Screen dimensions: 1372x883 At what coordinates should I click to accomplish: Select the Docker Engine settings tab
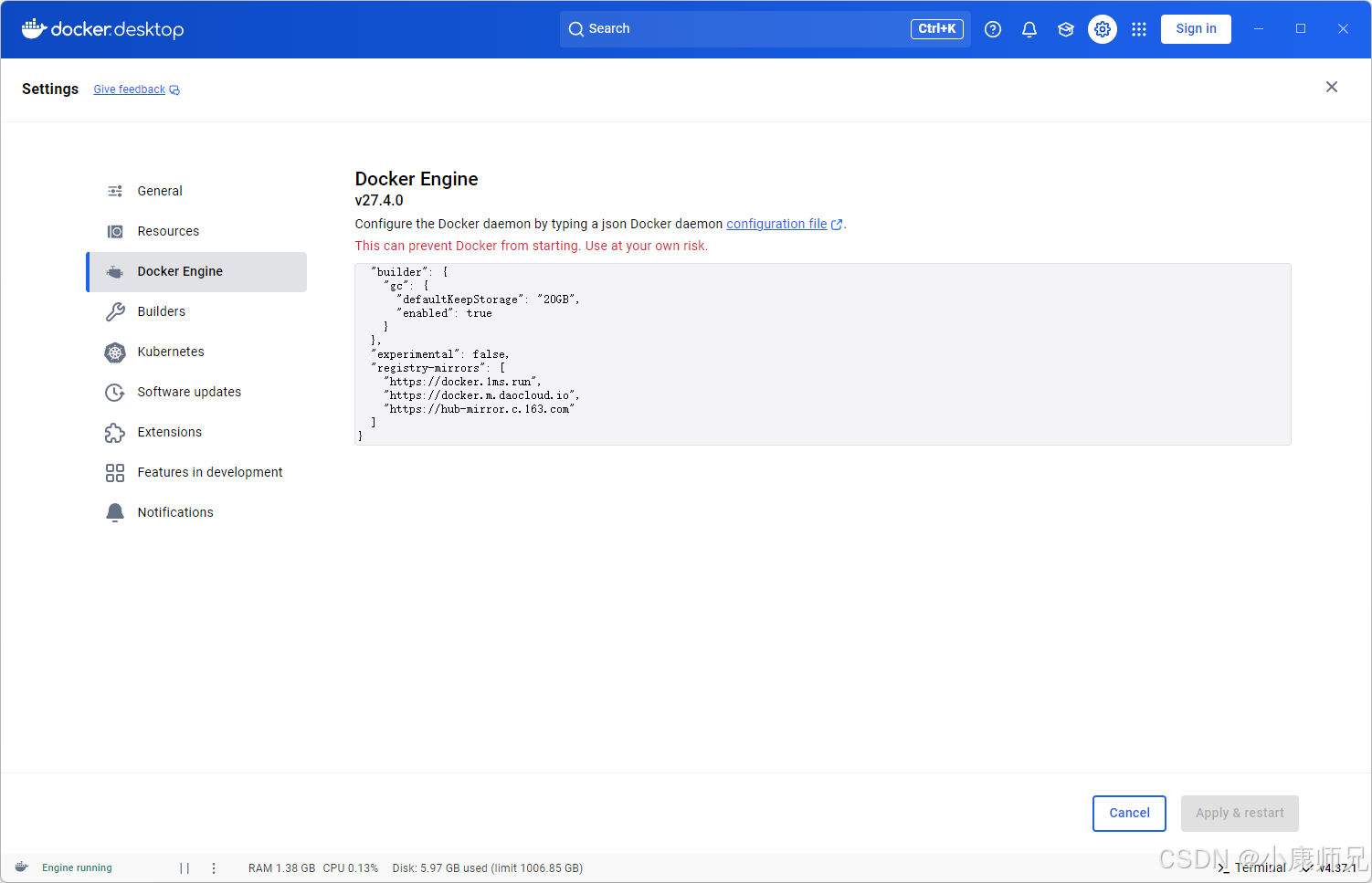(196, 271)
